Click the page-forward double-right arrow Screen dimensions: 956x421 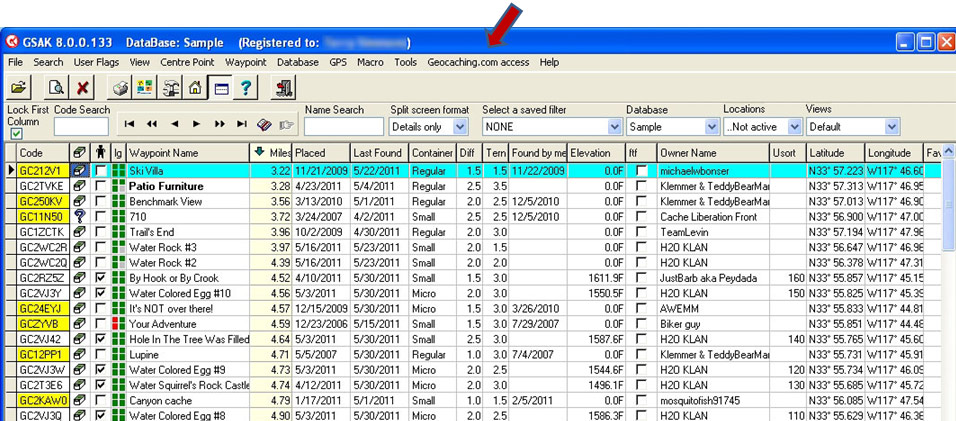219,124
